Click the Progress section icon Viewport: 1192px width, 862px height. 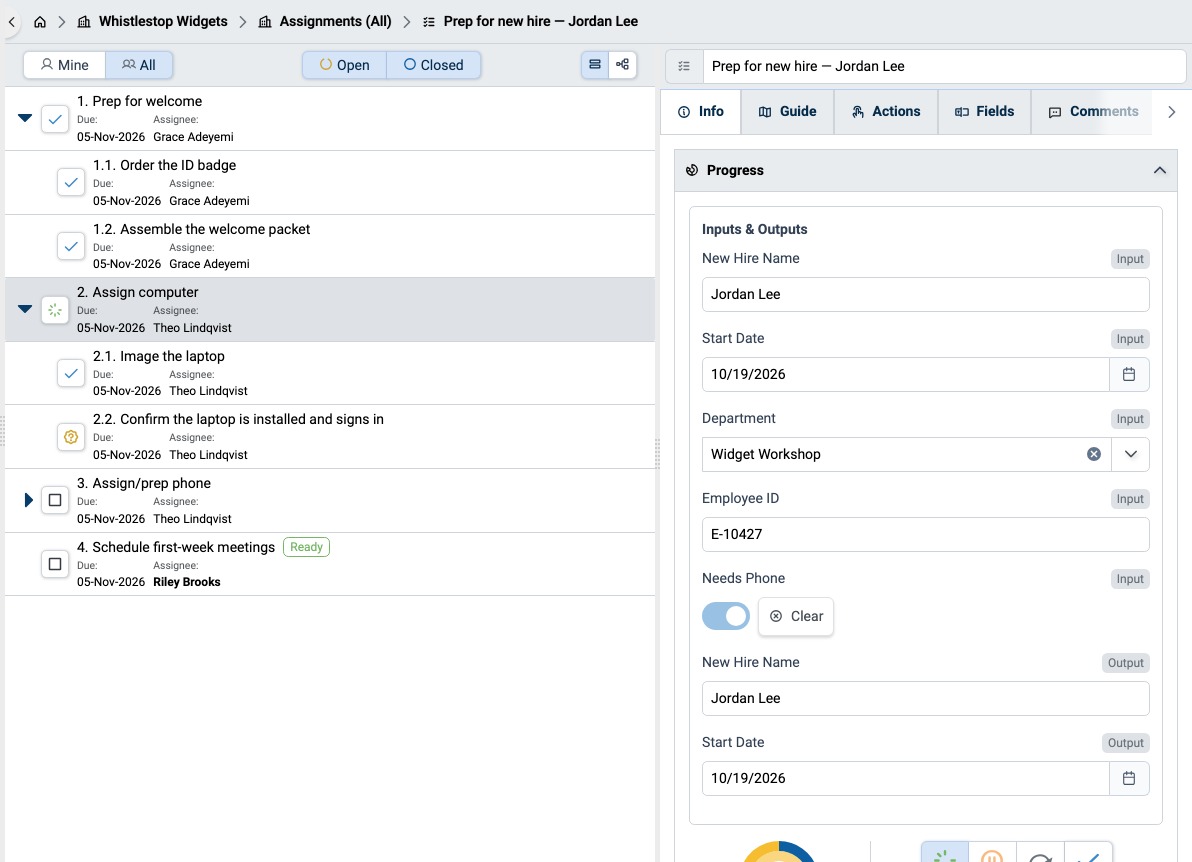(692, 170)
